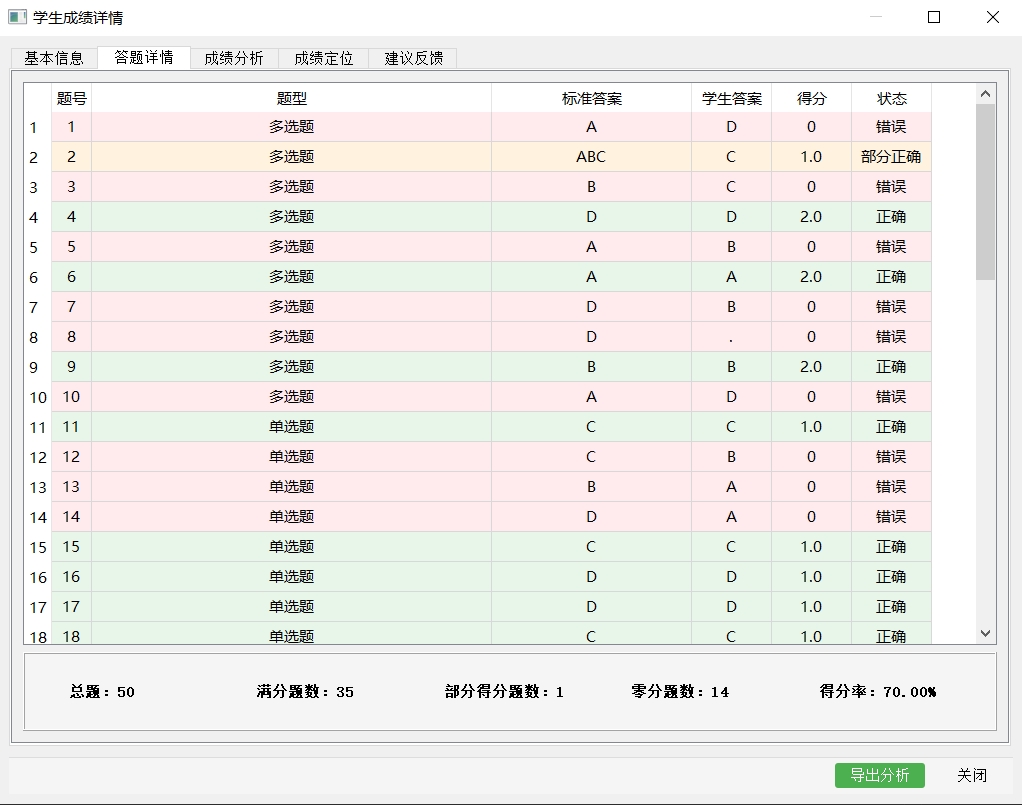The width and height of the screenshot is (1022, 805).
Task: Open the 成绩分析 tab
Action: [234, 58]
